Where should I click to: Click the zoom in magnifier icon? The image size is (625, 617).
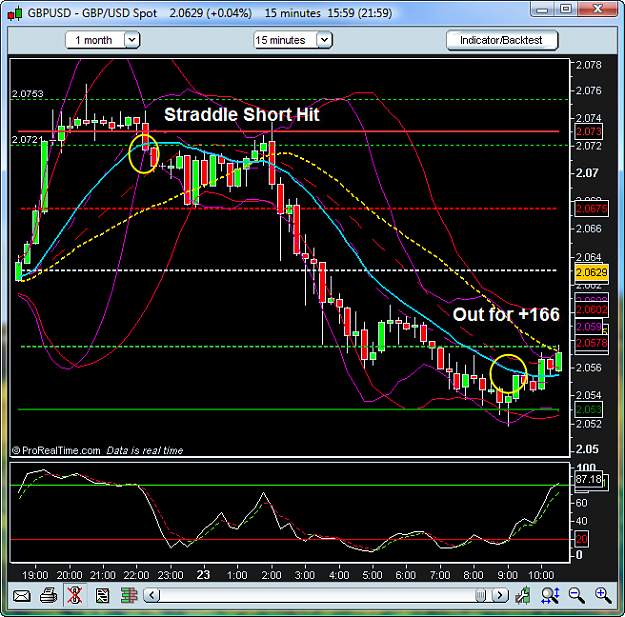[x=603, y=595]
